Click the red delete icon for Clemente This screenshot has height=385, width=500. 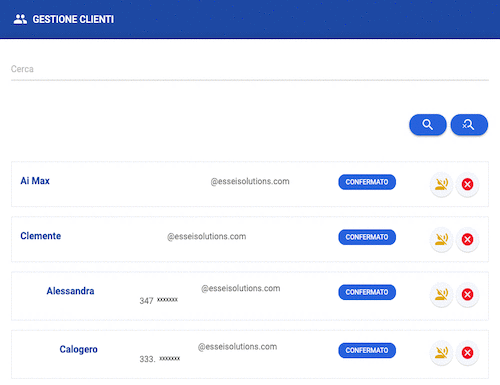tap(467, 239)
